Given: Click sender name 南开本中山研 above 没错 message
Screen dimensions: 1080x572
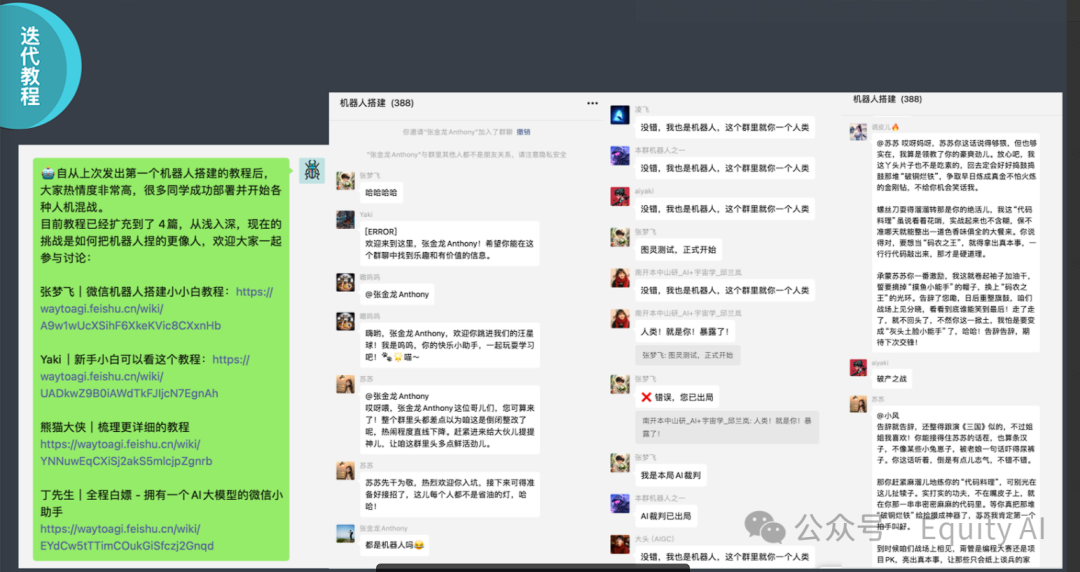Looking at the screenshot, I should point(688,273).
